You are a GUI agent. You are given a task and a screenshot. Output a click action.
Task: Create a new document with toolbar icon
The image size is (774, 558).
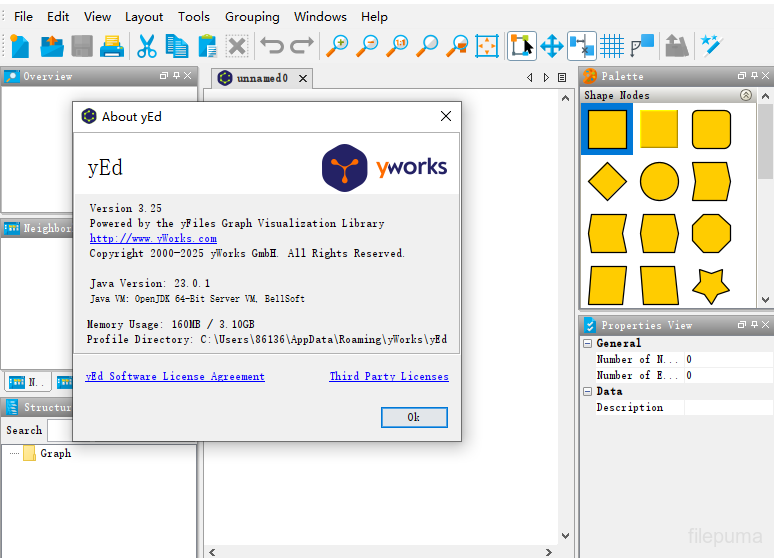pyautogui.click(x=20, y=46)
